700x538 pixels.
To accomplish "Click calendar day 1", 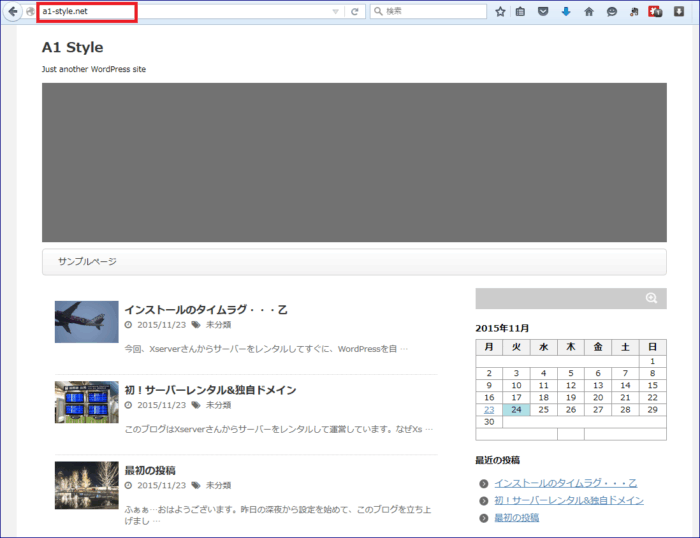I will click(x=653, y=361).
